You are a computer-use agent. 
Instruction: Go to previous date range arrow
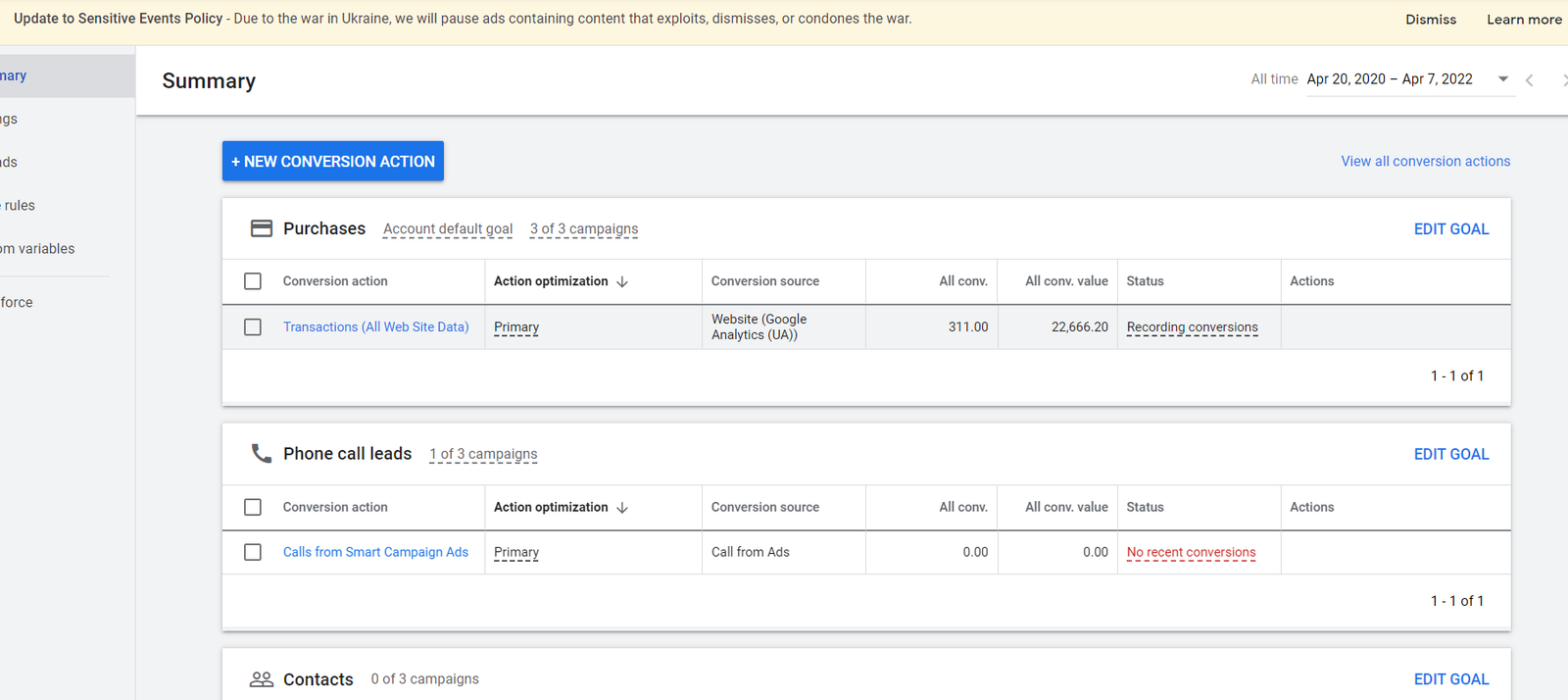1529,80
